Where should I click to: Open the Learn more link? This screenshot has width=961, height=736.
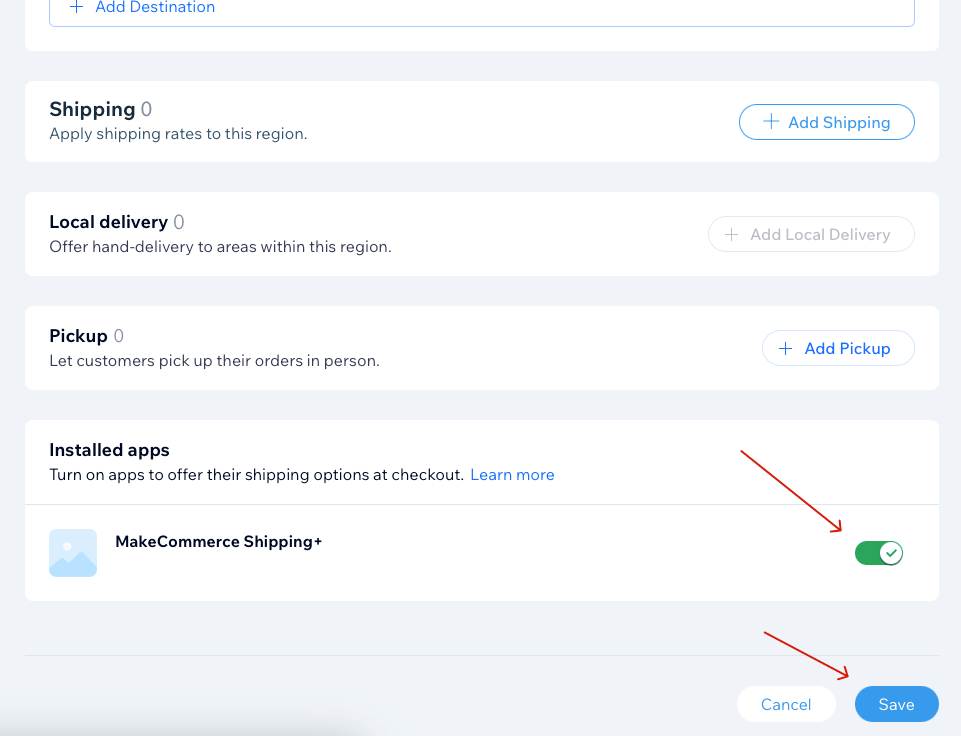(512, 475)
